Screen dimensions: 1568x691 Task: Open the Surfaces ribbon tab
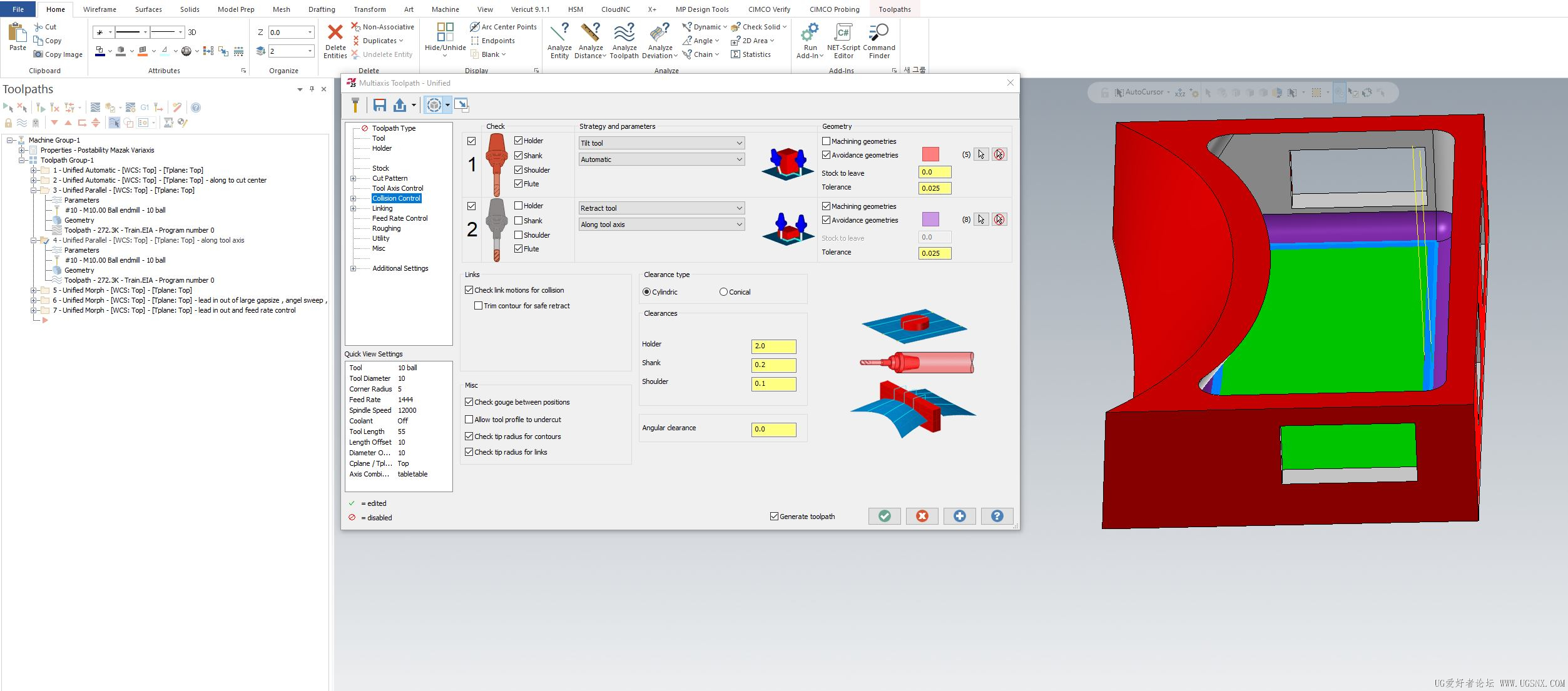click(148, 9)
